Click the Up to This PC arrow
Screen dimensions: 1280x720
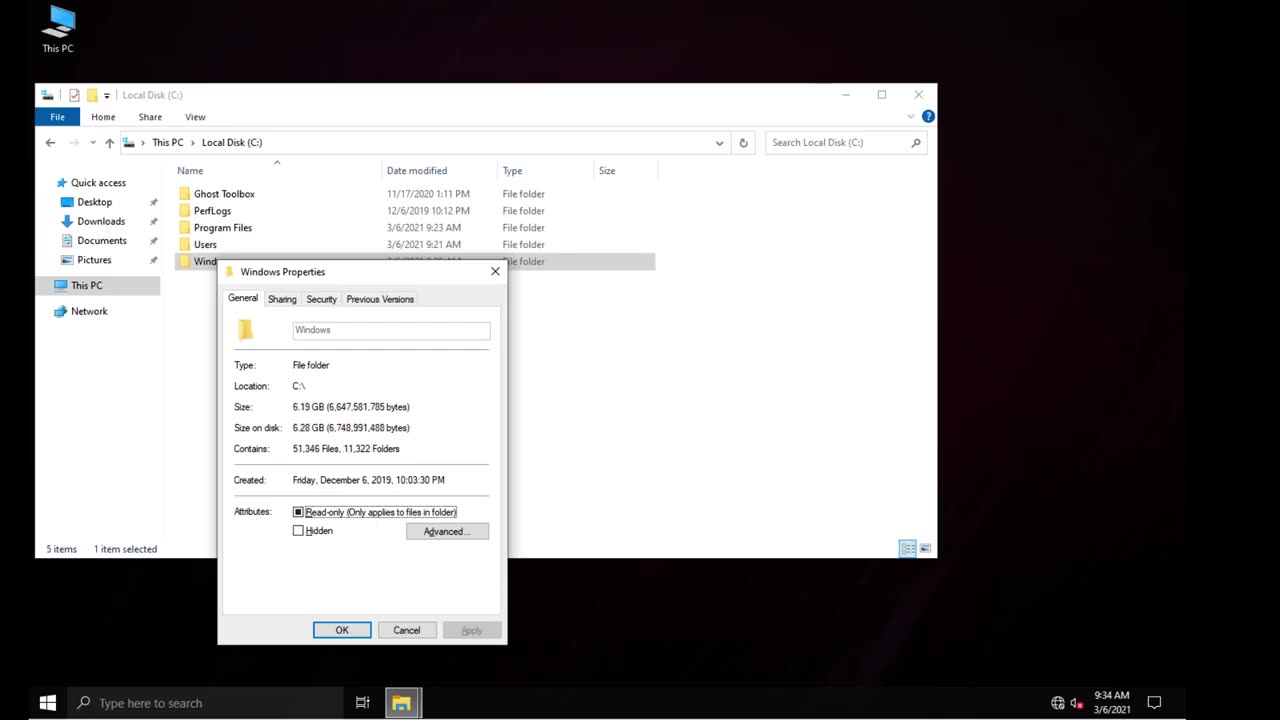[109, 143]
